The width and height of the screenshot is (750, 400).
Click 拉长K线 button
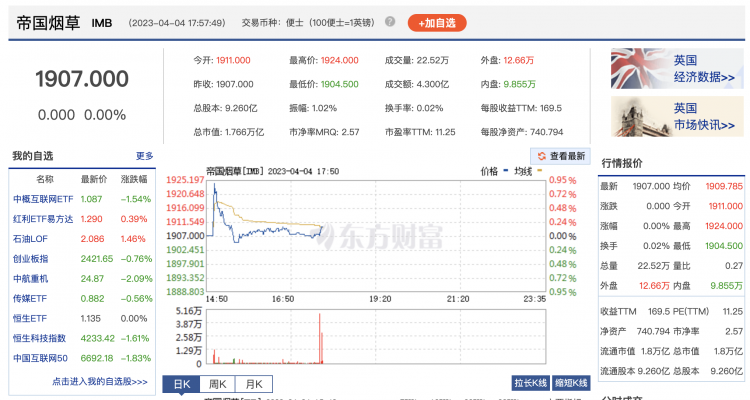pyautogui.click(x=530, y=383)
